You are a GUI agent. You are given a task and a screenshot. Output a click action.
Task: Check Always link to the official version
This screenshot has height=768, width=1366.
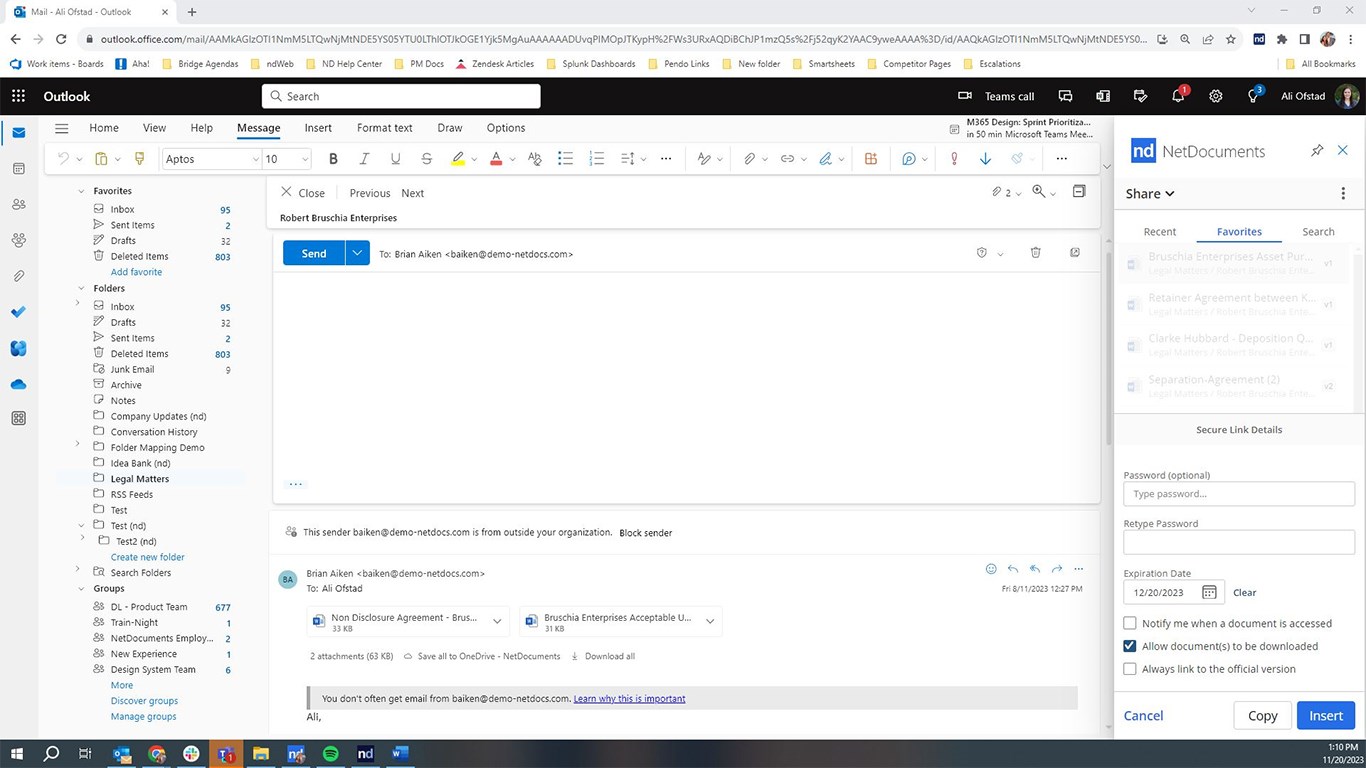pyautogui.click(x=1130, y=669)
